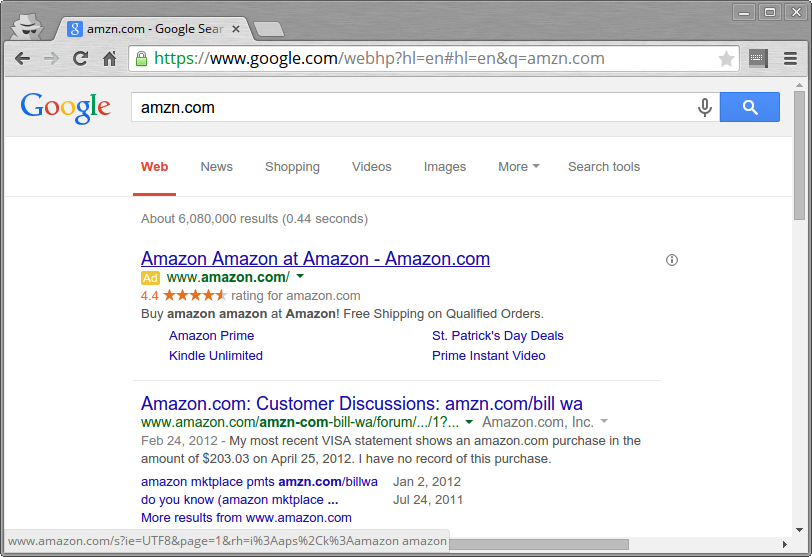Reload the current page

[81, 59]
